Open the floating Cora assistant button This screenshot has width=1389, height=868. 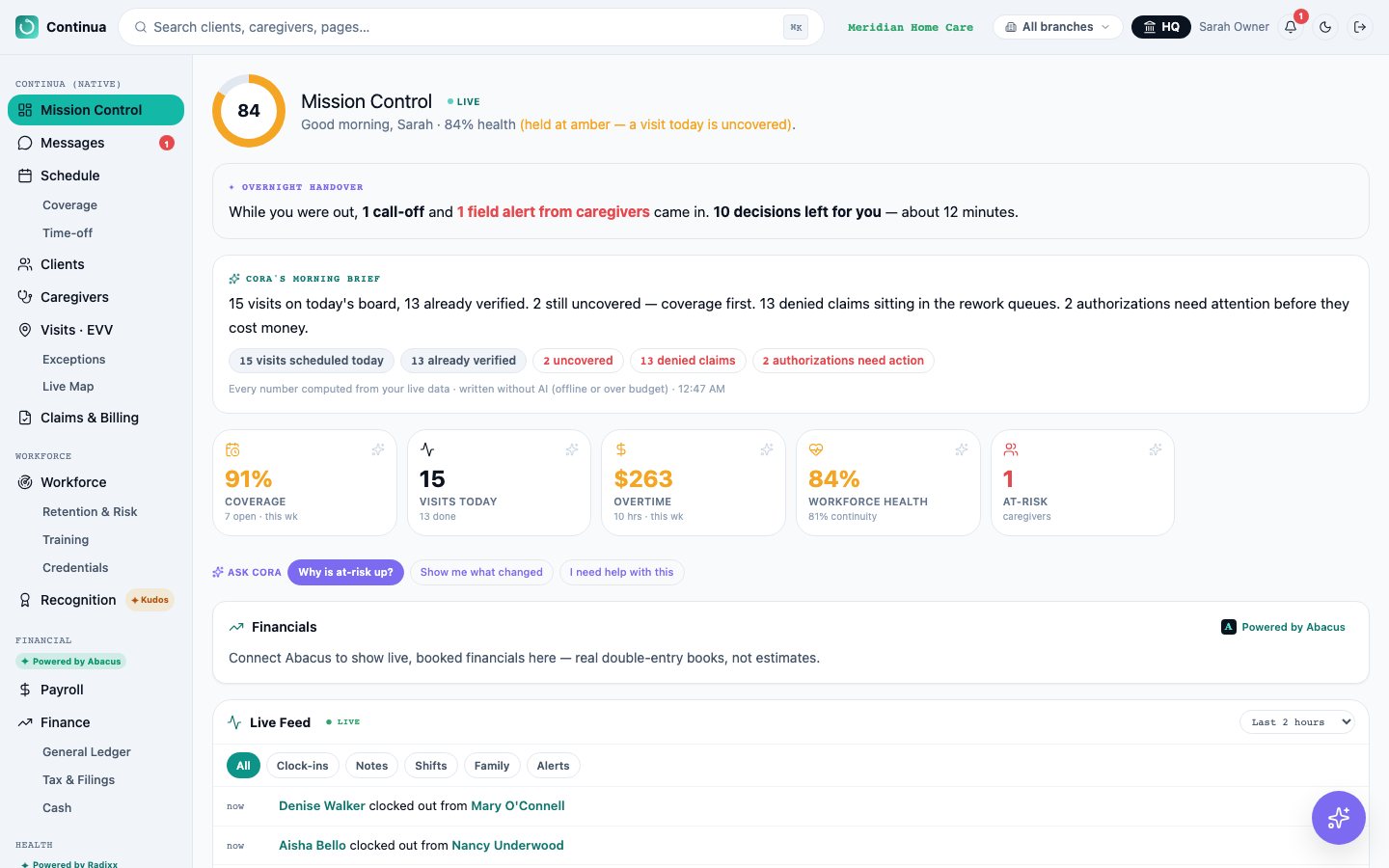click(1339, 818)
